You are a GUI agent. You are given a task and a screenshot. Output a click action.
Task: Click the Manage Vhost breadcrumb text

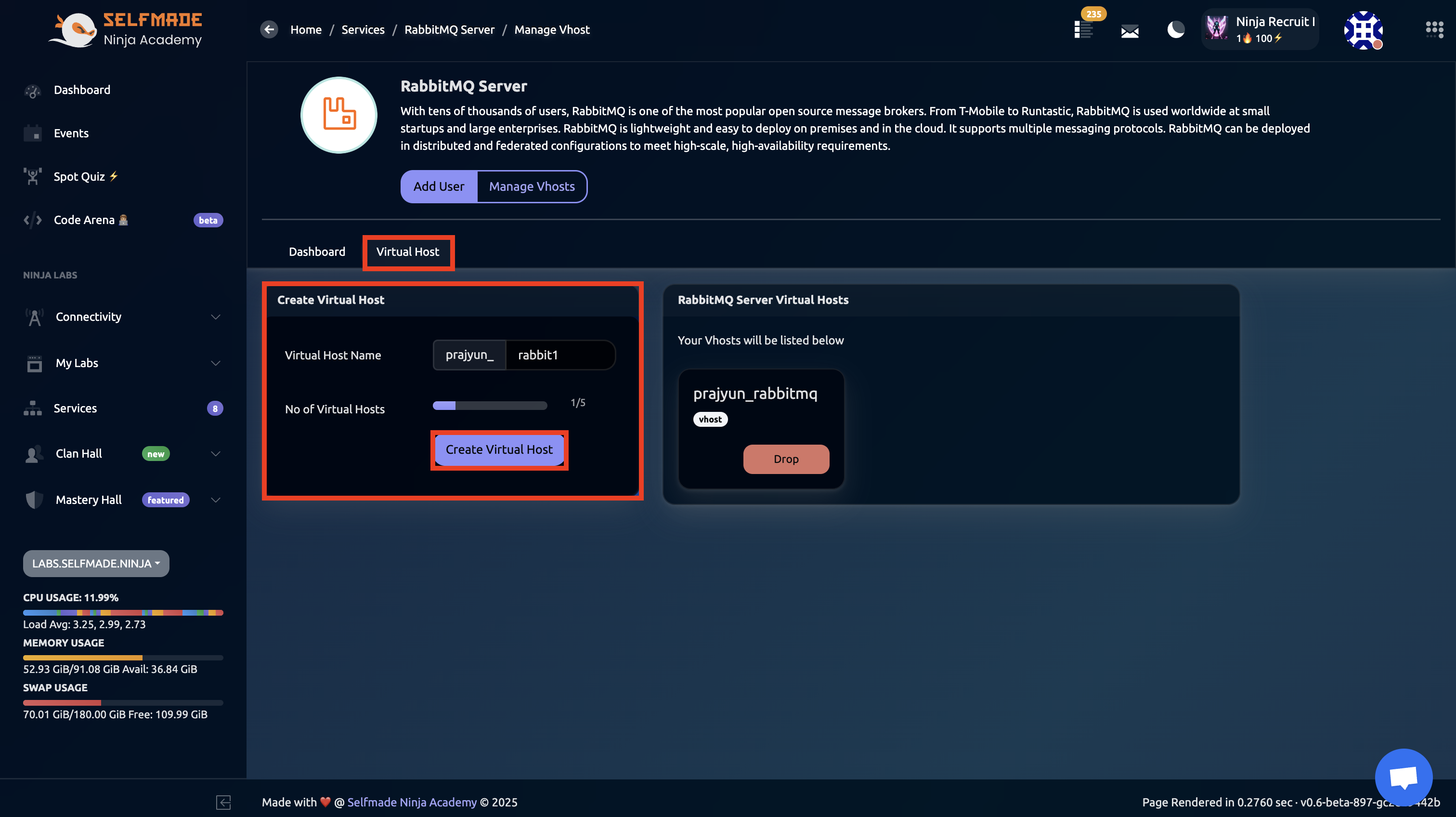pyautogui.click(x=552, y=30)
